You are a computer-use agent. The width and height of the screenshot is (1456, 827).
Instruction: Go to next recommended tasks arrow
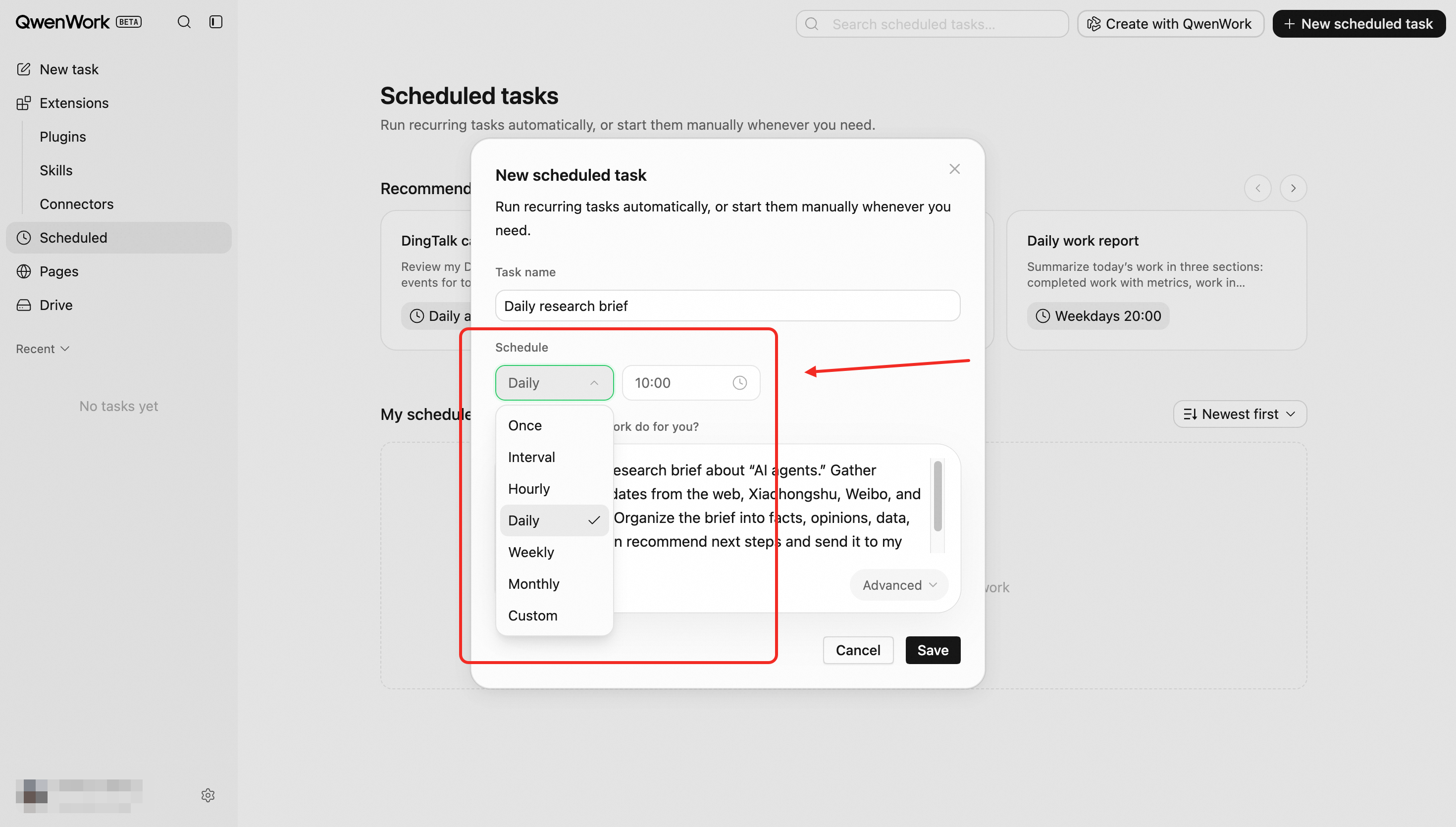click(x=1293, y=188)
